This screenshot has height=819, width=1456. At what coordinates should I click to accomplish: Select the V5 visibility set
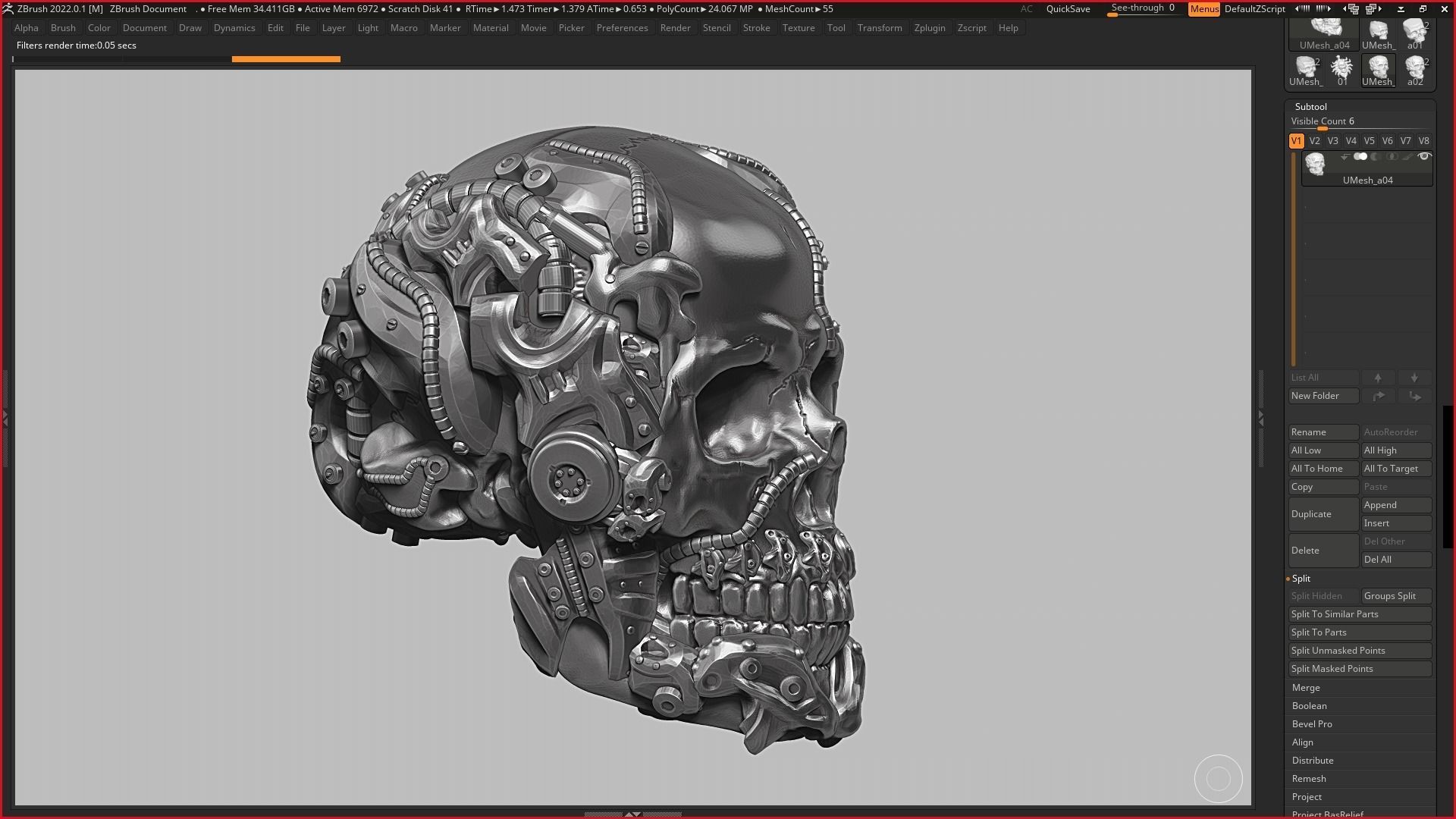[x=1369, y=141]
